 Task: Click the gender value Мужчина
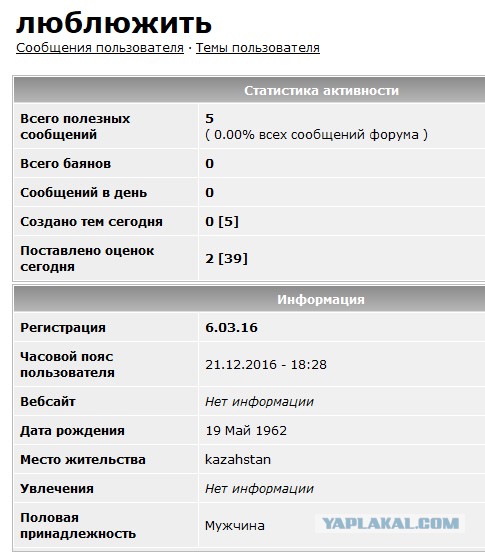(x=235, y=525)
